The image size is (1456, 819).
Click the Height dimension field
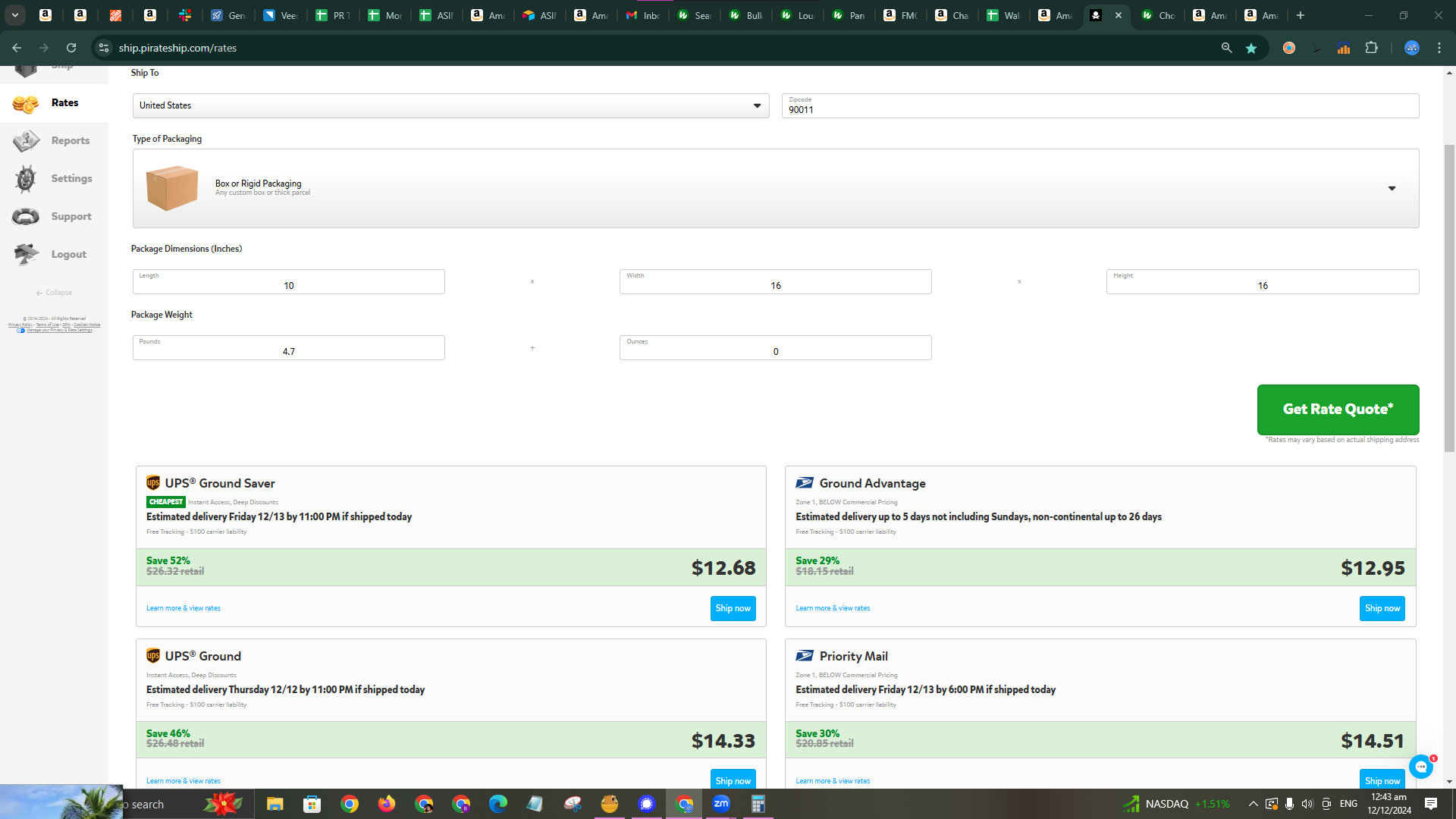point(1263,281)
